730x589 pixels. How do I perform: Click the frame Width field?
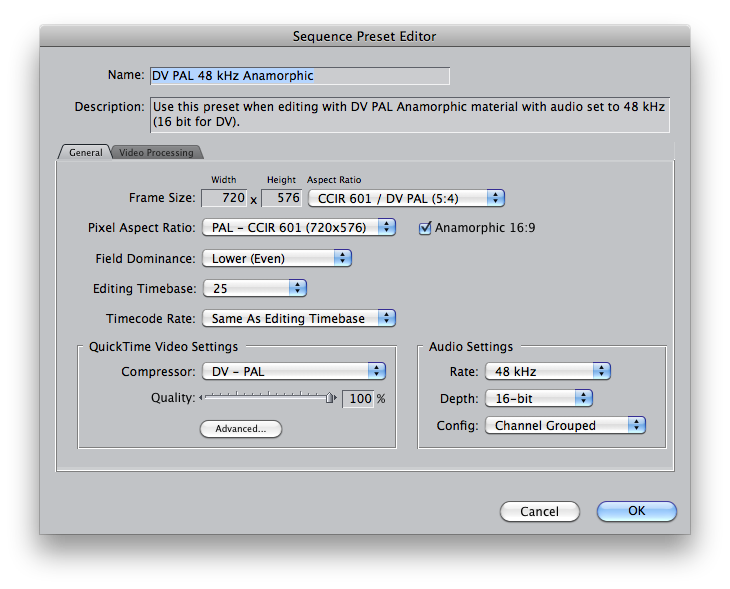click(224, 198)
